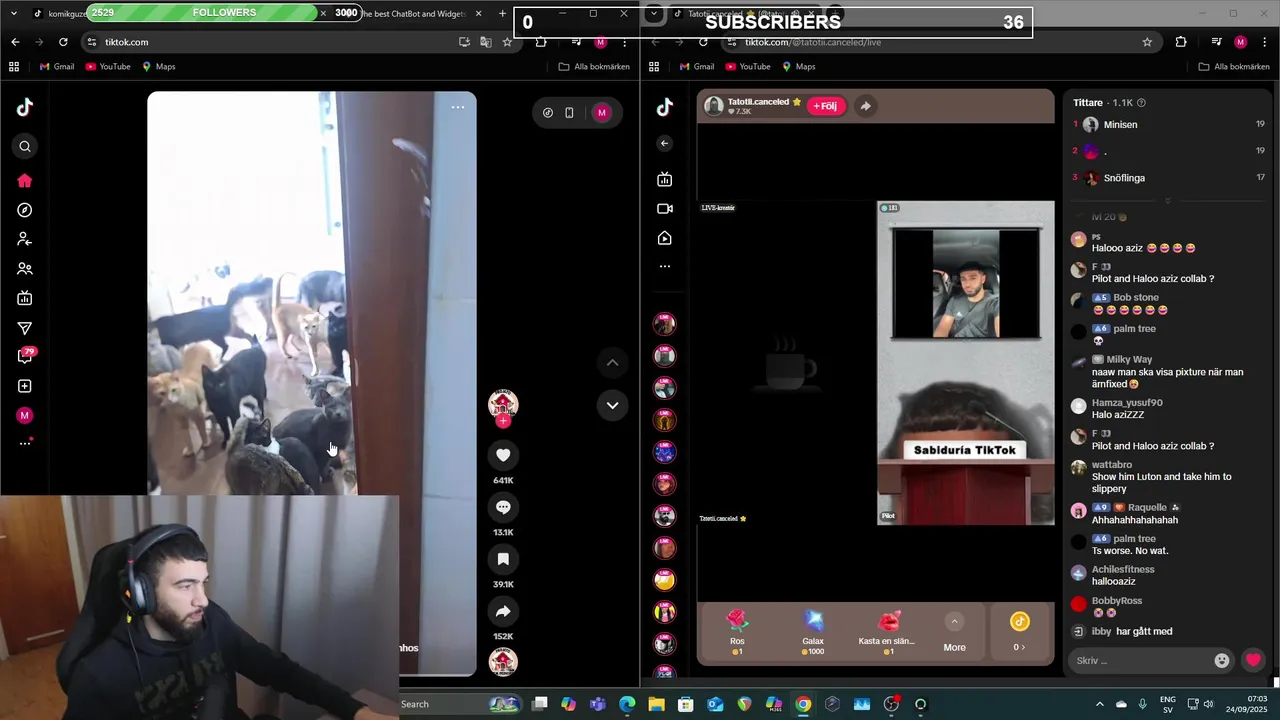Open Activity inbox with red badge
This screenshot has width=1280, height=720.
(x=26, y=356)
